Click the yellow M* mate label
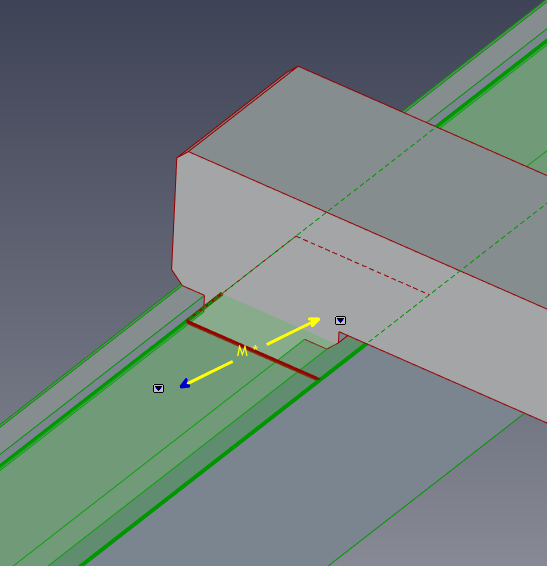 247,351
